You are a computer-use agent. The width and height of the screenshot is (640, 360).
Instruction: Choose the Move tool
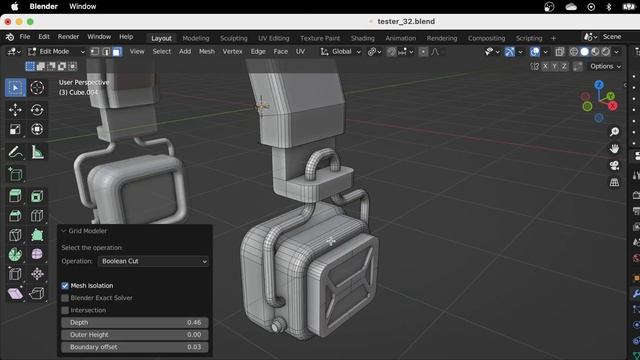(16, 110)
